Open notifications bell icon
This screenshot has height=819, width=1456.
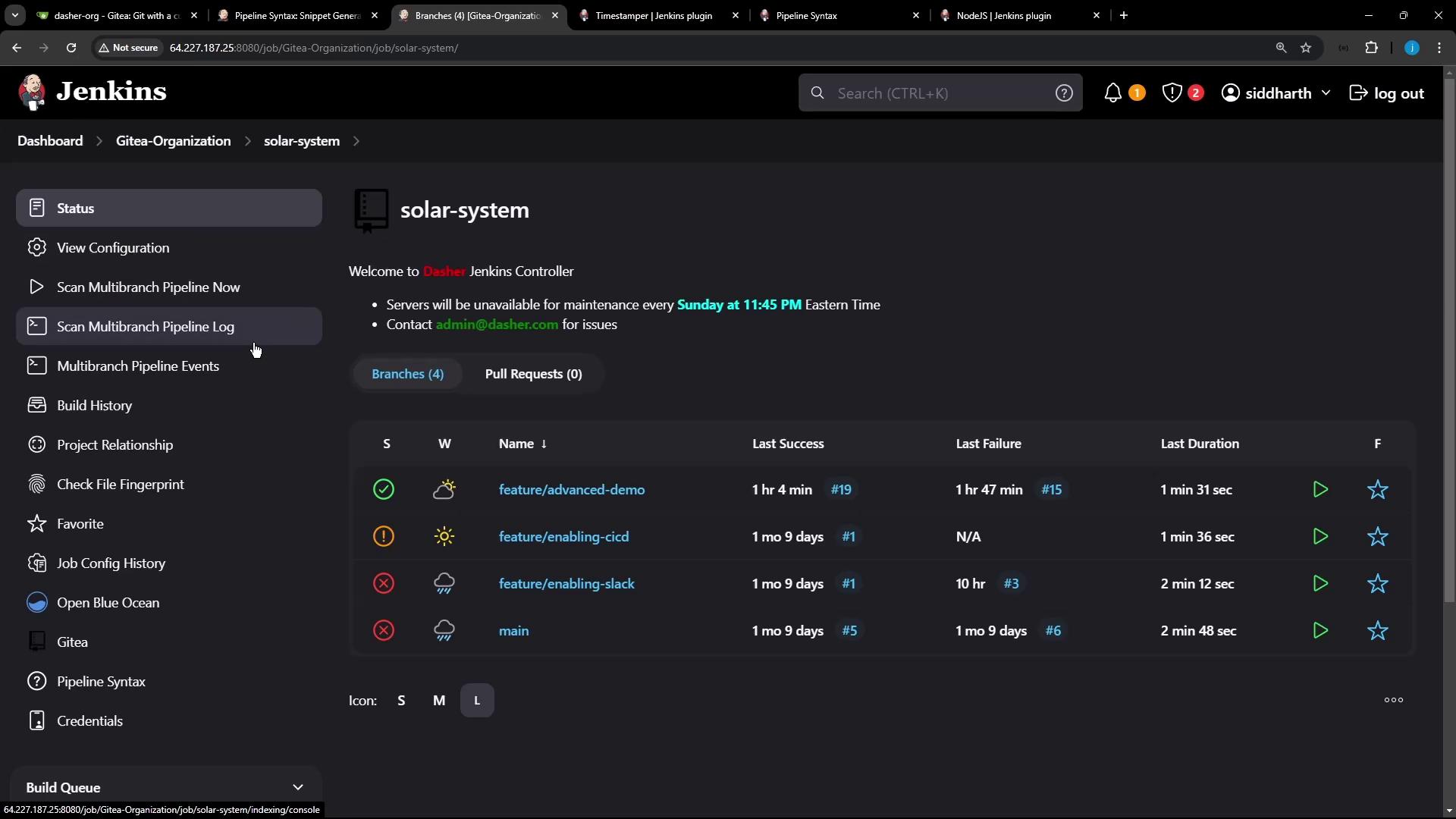point(1112,93)
